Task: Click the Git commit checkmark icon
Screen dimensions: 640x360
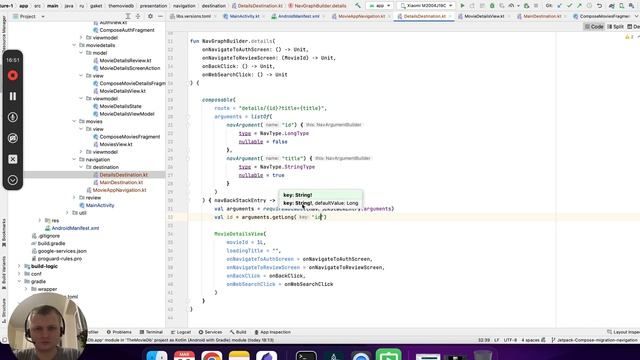Action: click(x=569, y=6)
